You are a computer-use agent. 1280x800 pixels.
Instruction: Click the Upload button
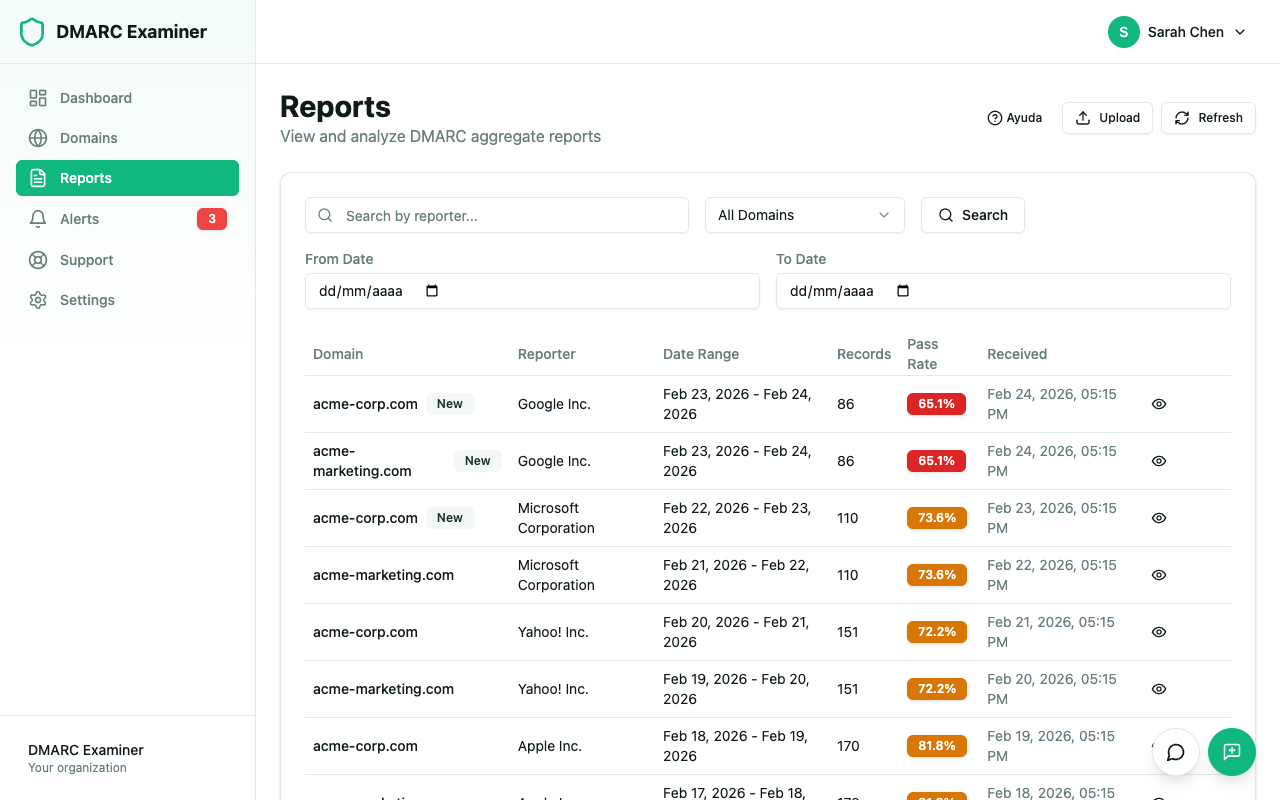[x=1107, y=118]
